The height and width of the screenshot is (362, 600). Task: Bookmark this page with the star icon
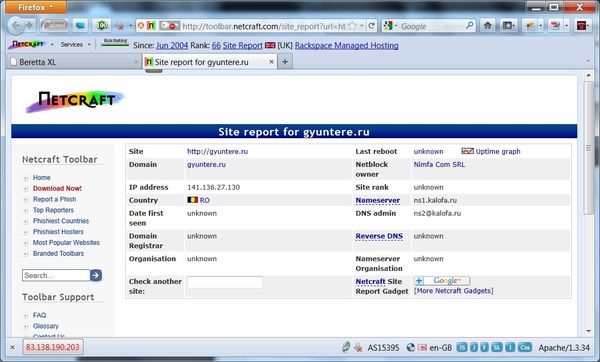[352, 26]
